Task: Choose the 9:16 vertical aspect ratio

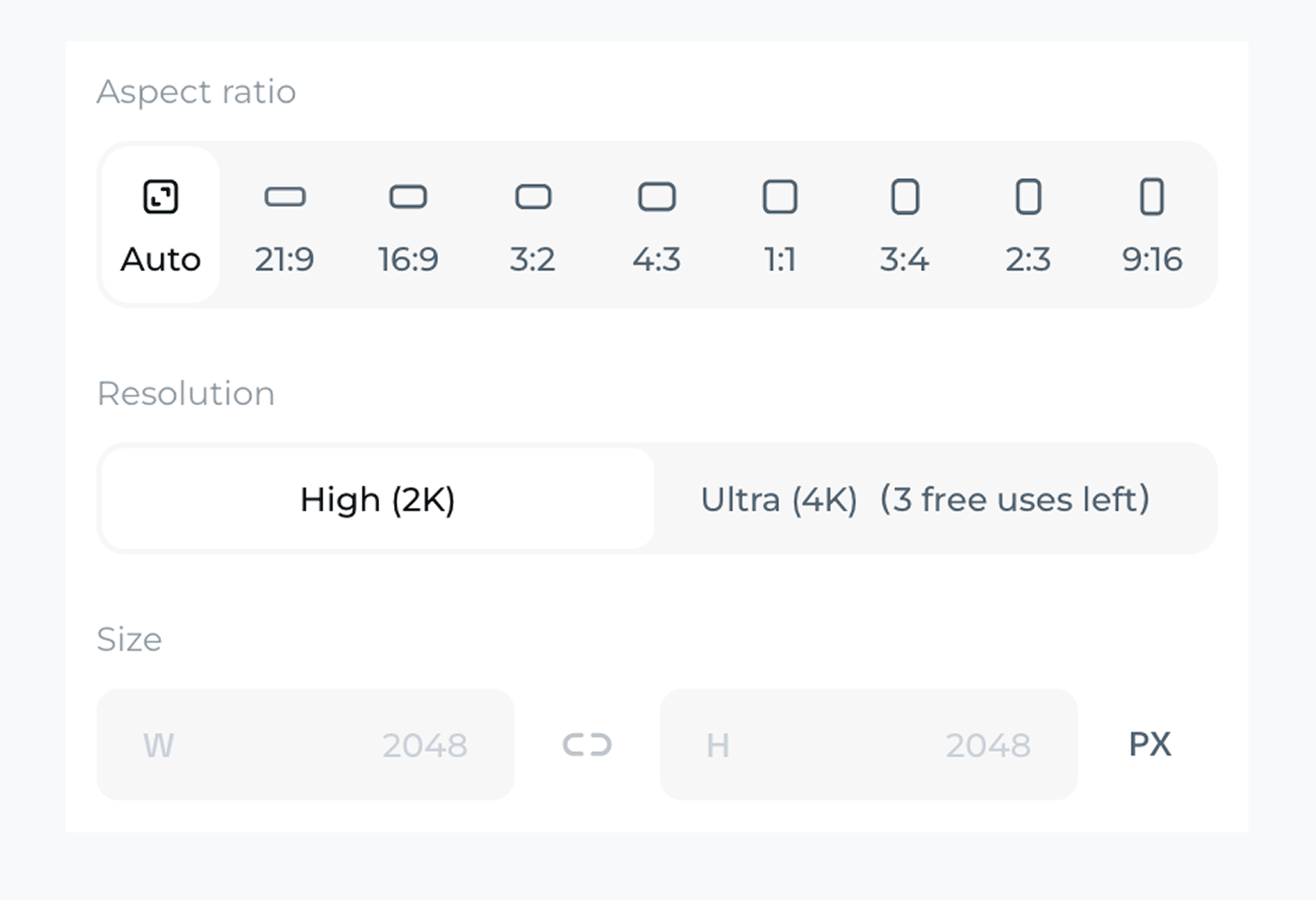Action: coord(1151,225)
